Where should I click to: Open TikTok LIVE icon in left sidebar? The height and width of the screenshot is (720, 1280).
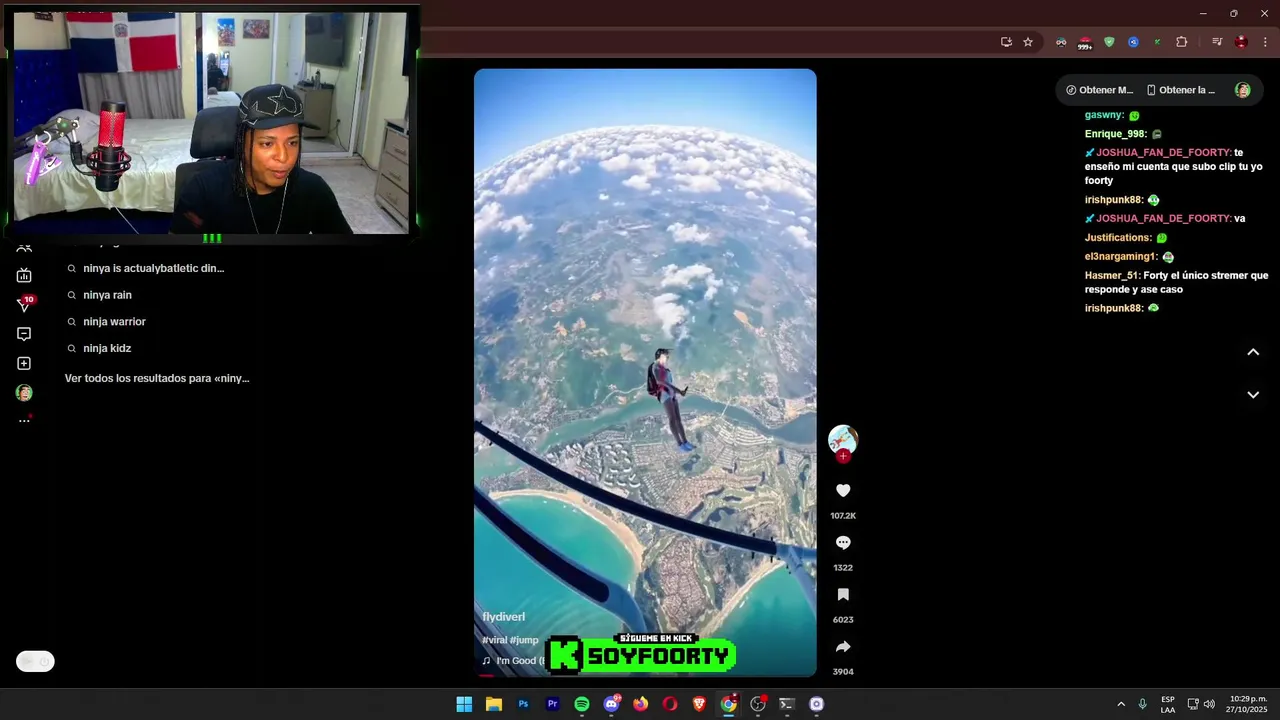coord(24,275)
